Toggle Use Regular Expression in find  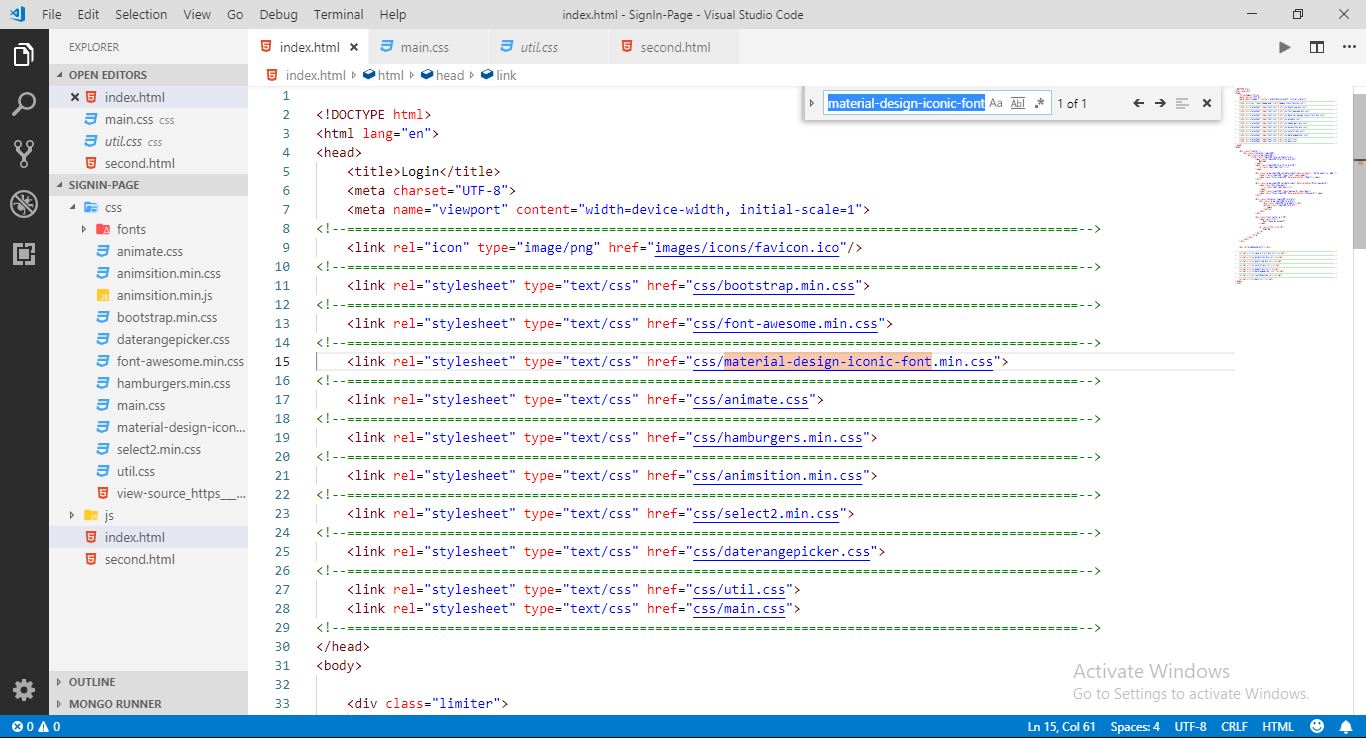(x=1039, y=103)
